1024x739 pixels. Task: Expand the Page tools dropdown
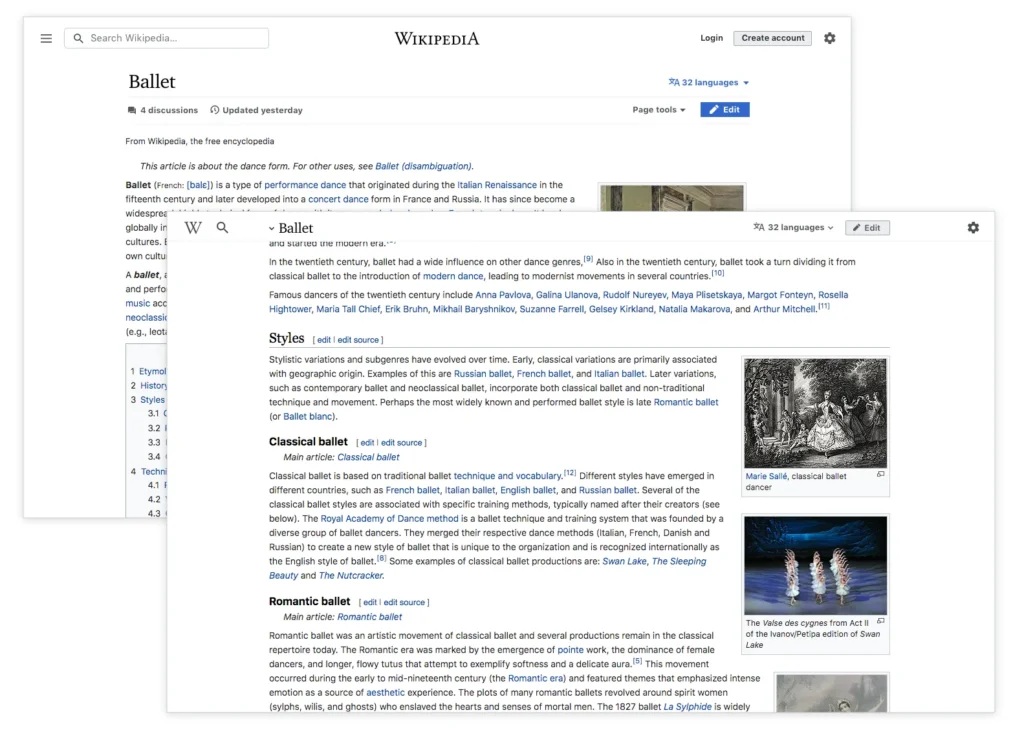(x=658, y=110)
